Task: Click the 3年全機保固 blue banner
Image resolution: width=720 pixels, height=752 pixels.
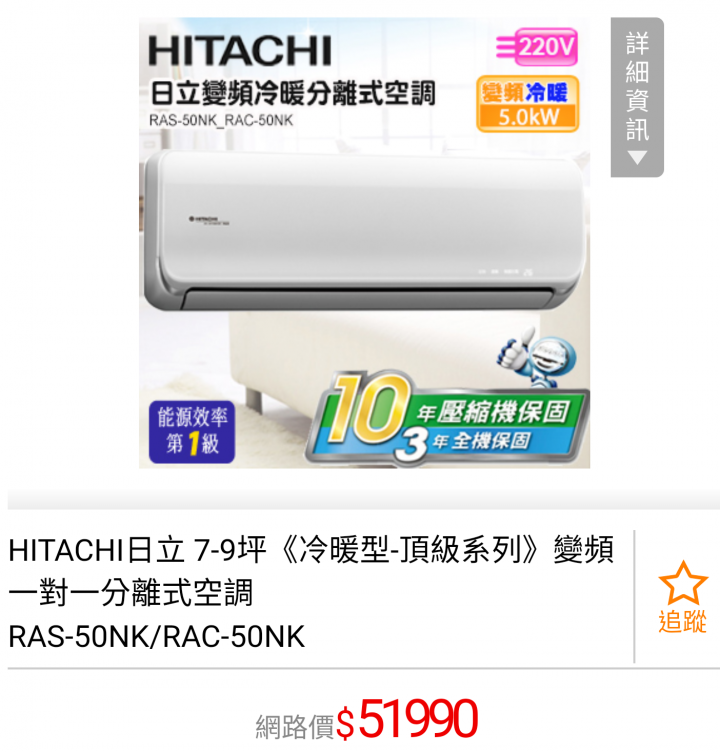Action: pos(481,442)
